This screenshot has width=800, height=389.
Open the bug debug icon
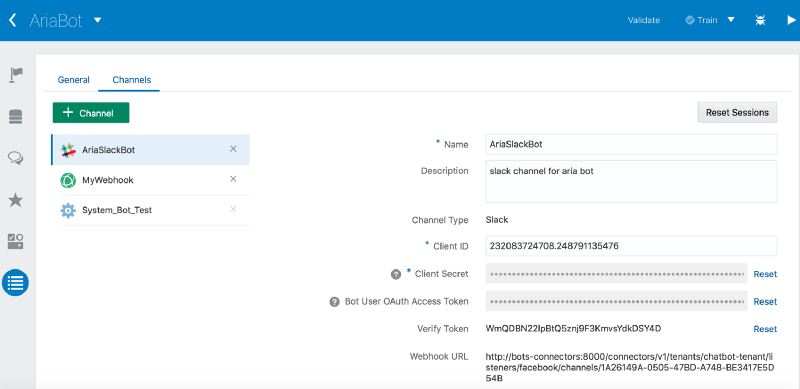(x=760, y=20)
